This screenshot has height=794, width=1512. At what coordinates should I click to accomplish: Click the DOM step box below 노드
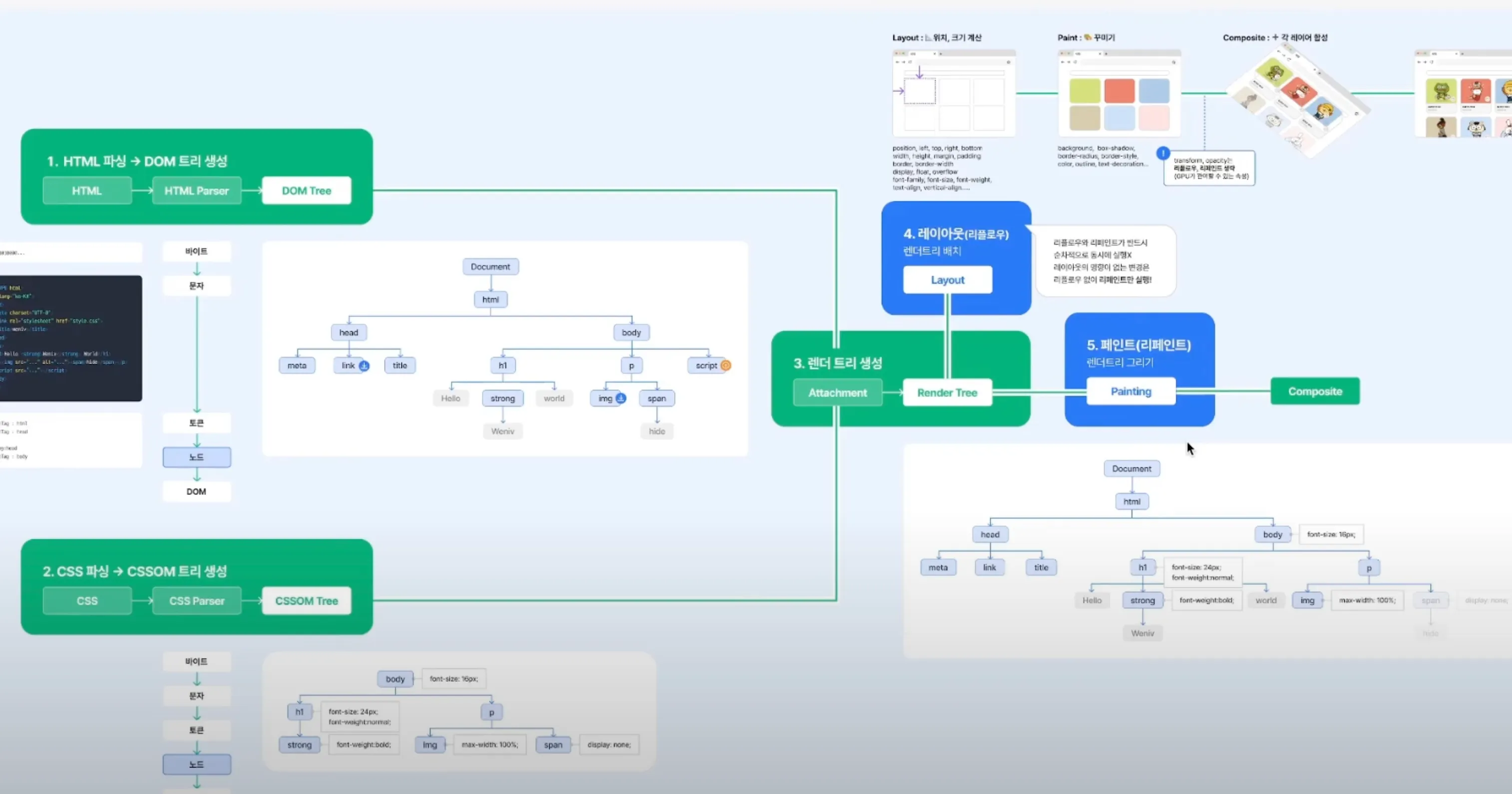tap(196, 492)
